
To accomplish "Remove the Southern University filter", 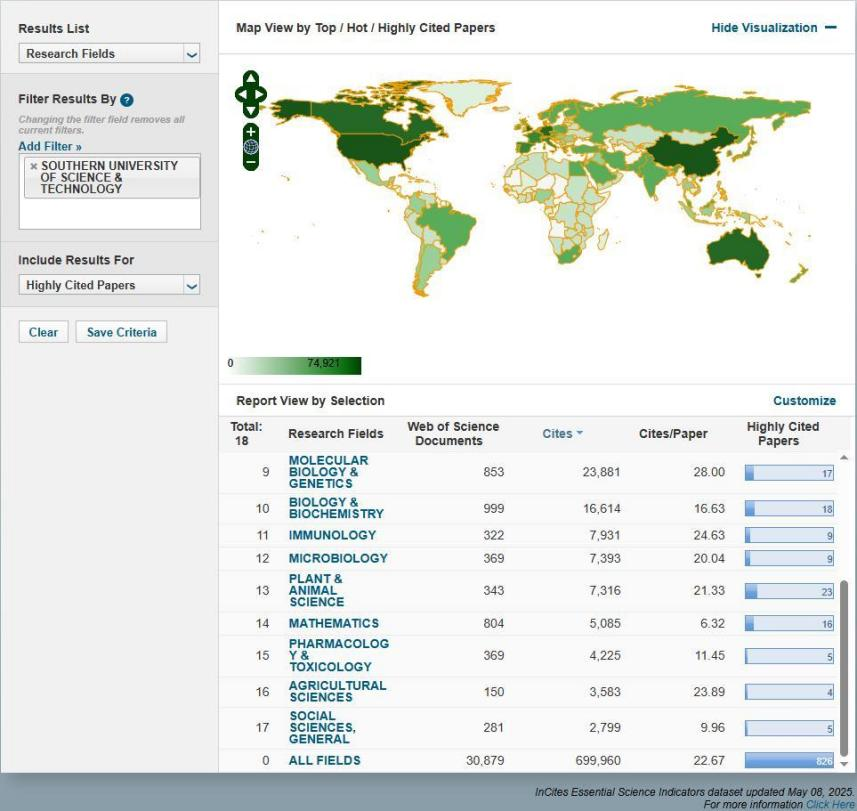I will pos(33,166).
